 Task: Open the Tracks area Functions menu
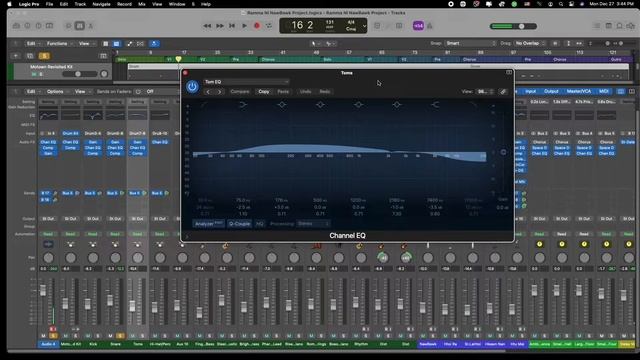point(59,43)
